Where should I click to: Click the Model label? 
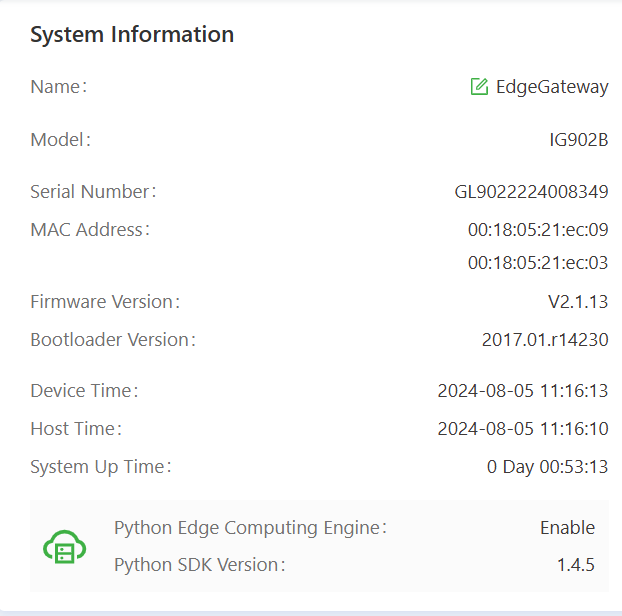60,140
